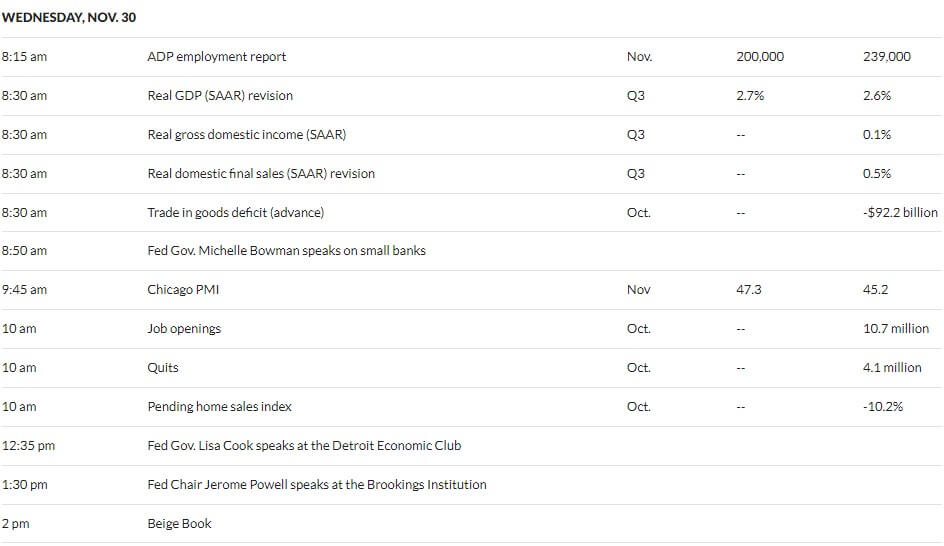Screen dimensions: 944x546
Task: Select the Real GDP (SAAR) revision entry
Action: click(x=220, y=96)
